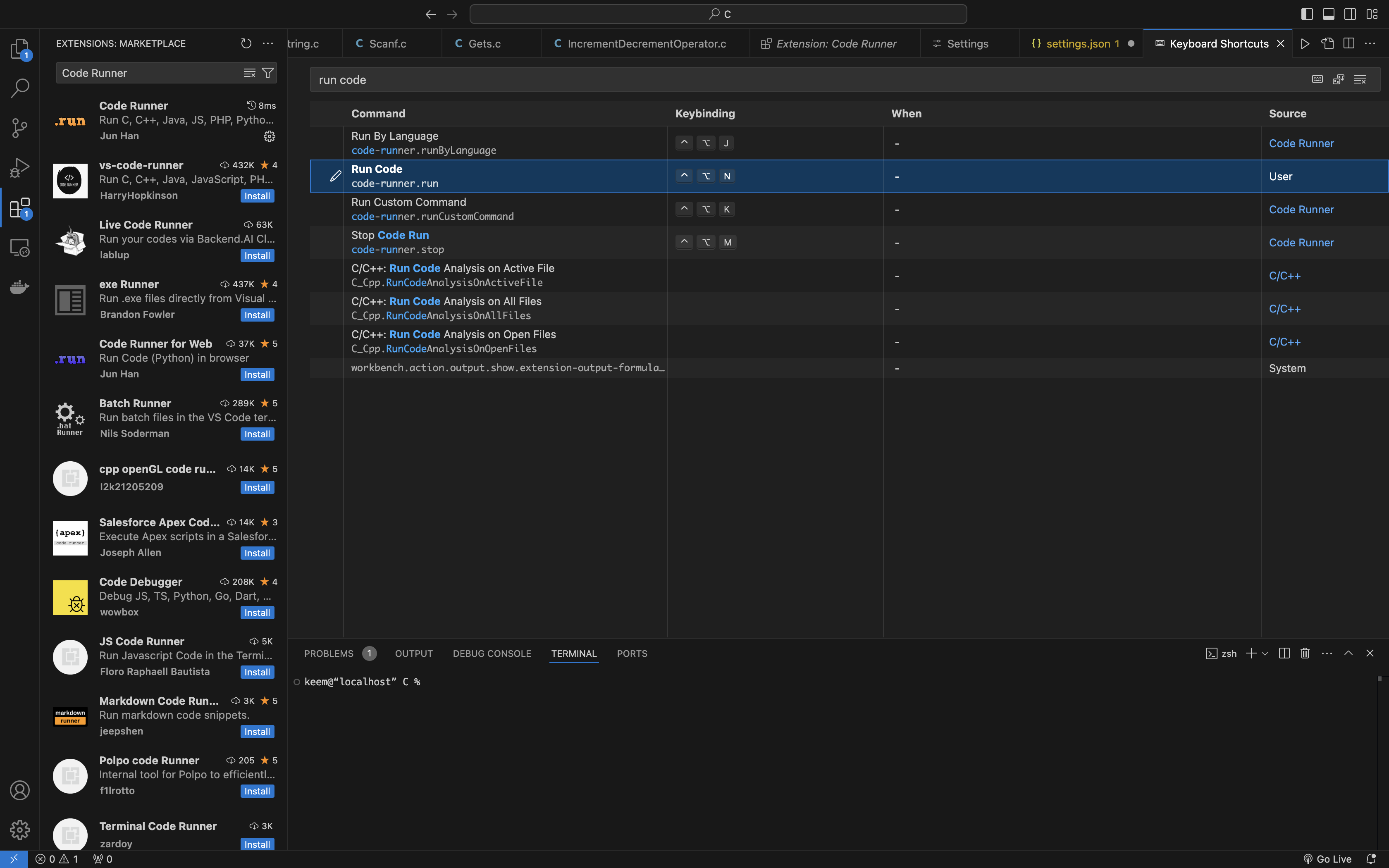Open editor more actions menu

(x=1370, y=44)
